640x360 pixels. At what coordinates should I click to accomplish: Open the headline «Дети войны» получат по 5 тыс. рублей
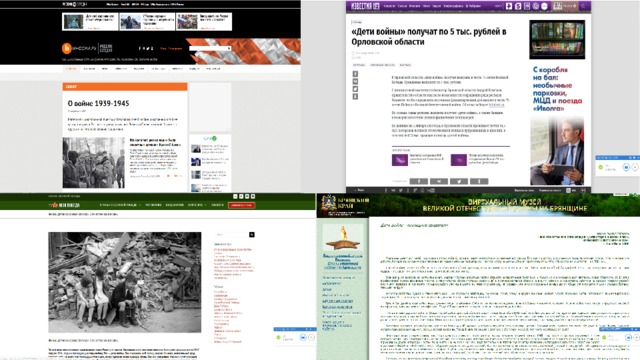429,37
